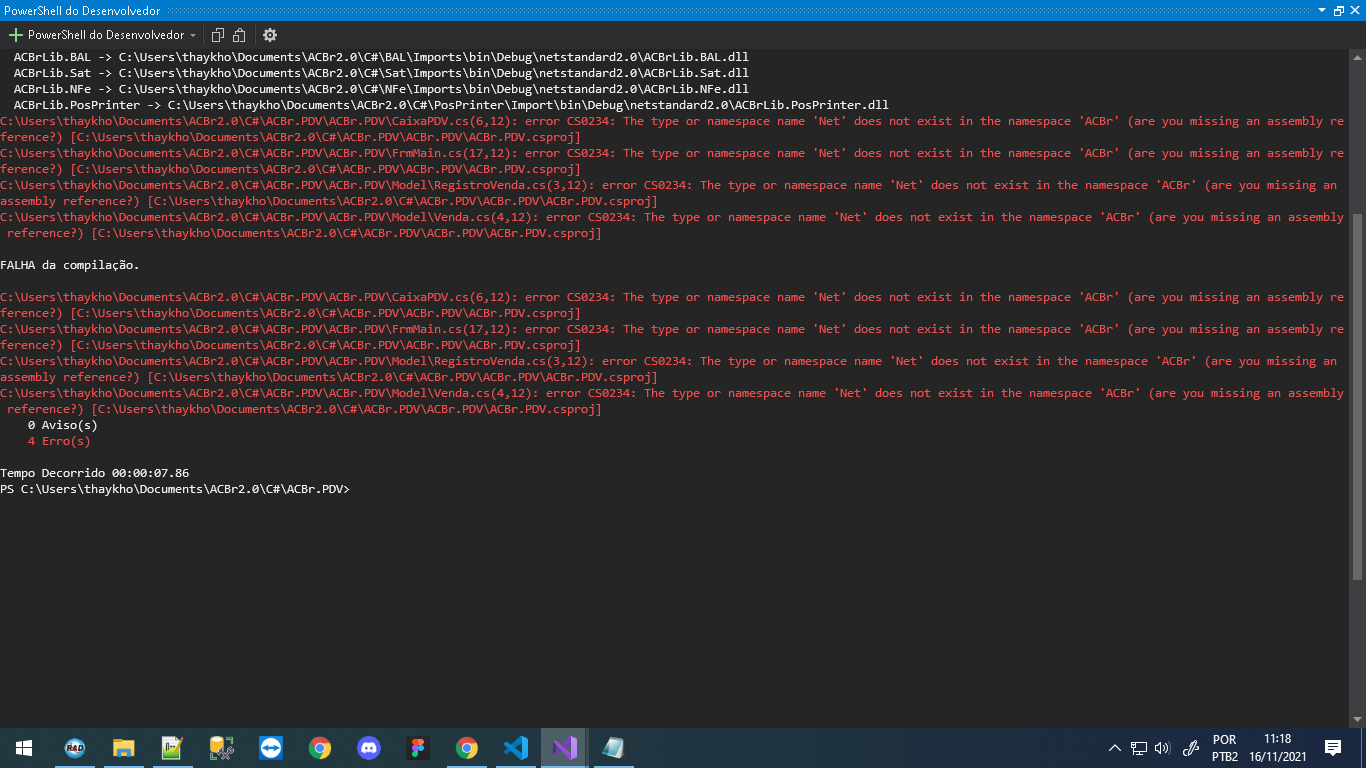
Task: Click the '4 Erro(s)' line
Action: point(59,441)
